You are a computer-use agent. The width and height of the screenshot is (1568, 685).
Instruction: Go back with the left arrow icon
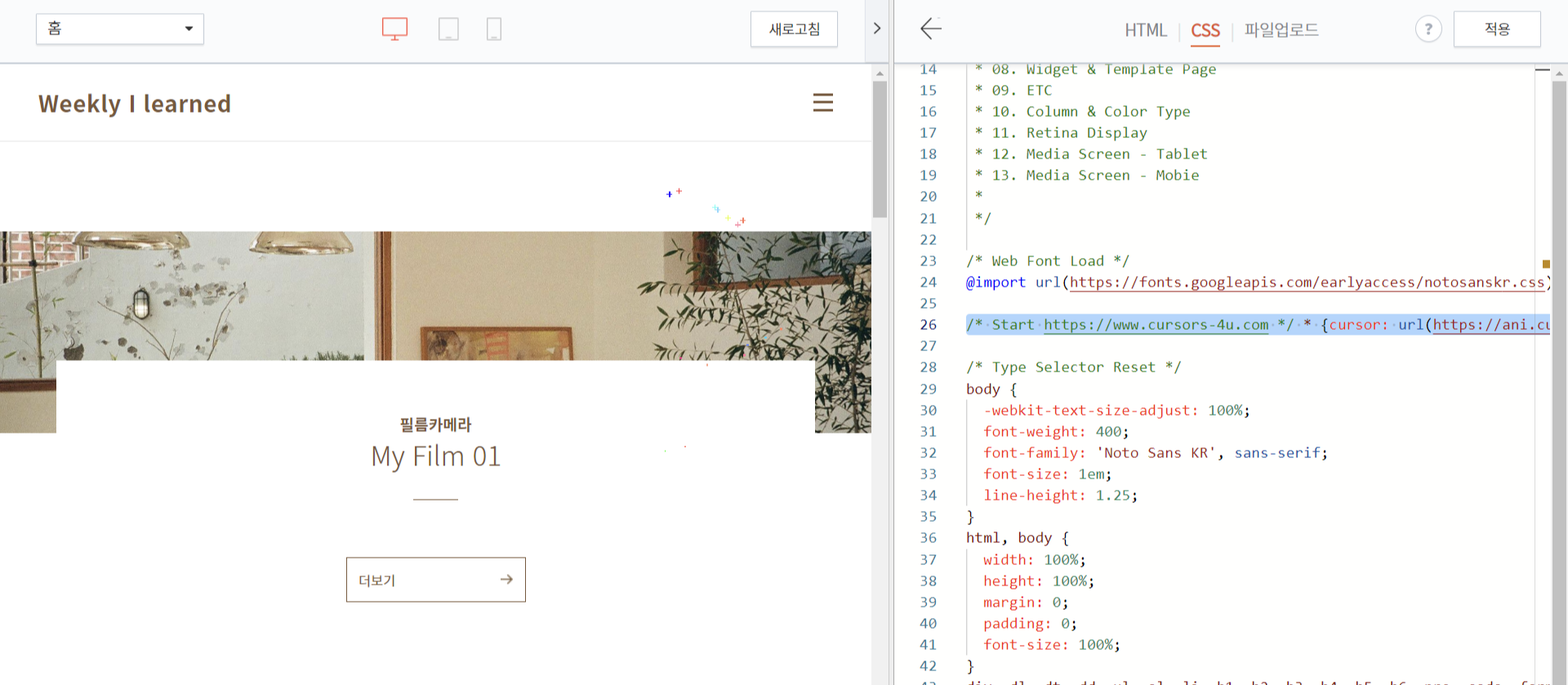click(x=931, y=29)
